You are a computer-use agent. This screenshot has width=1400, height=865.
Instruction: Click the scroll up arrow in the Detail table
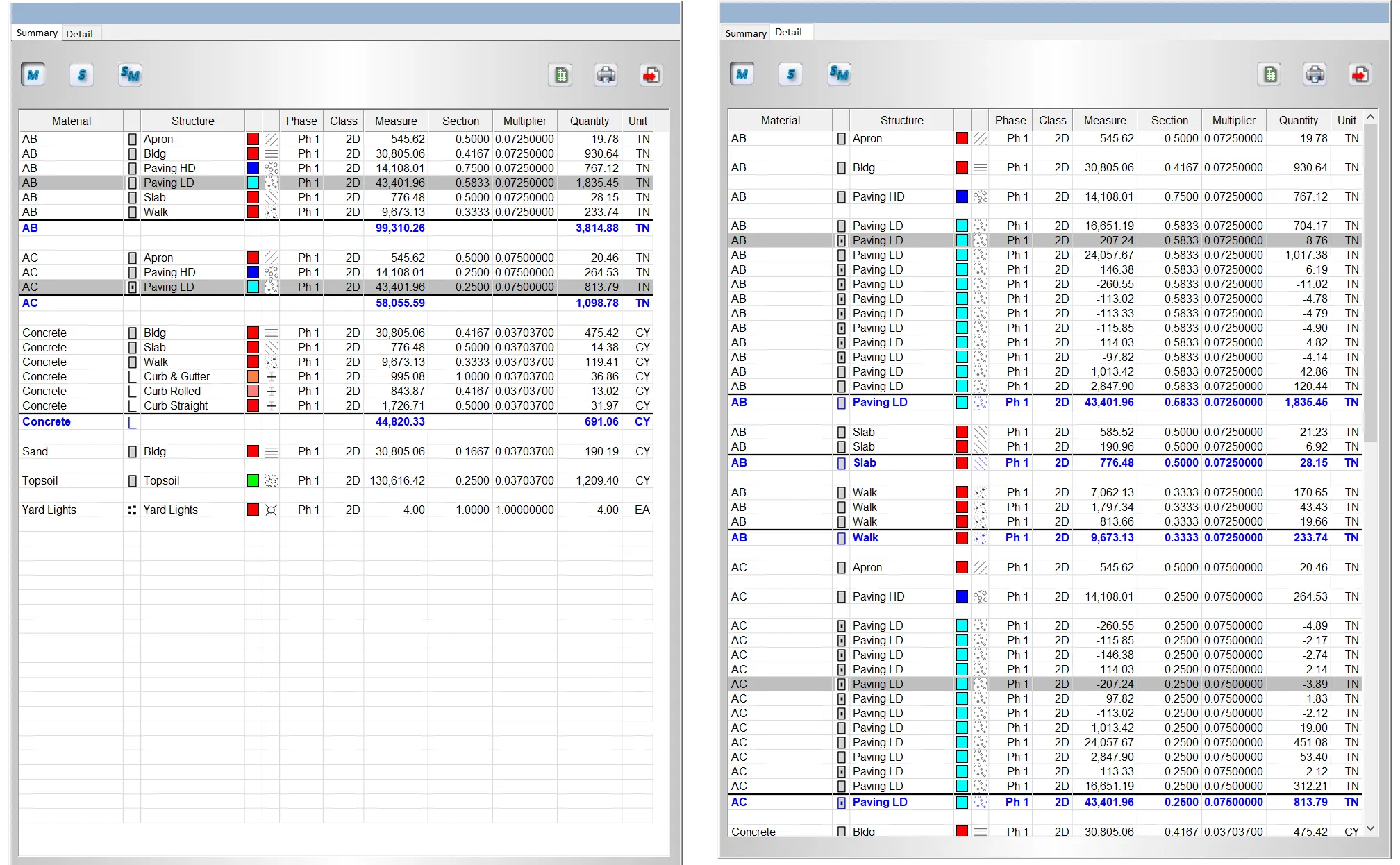coord(1370,117)
